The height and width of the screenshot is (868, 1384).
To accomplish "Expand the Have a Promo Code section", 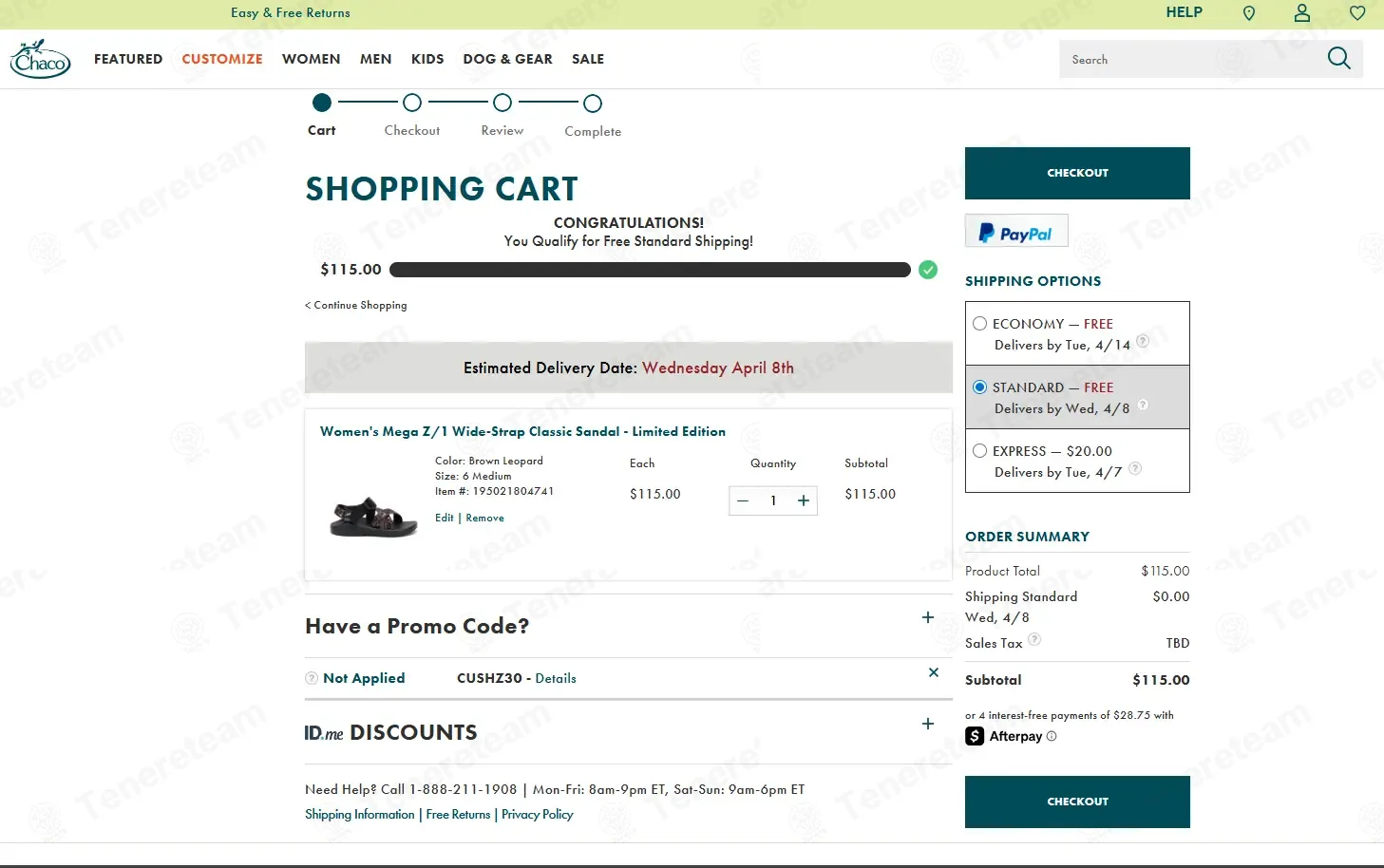I will (x=928, y=617).
